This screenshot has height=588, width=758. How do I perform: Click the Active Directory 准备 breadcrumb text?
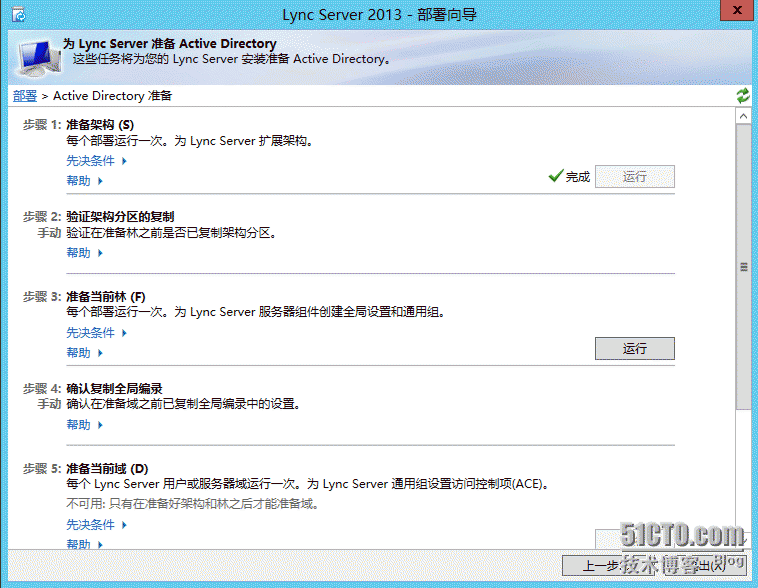point(113,96)
